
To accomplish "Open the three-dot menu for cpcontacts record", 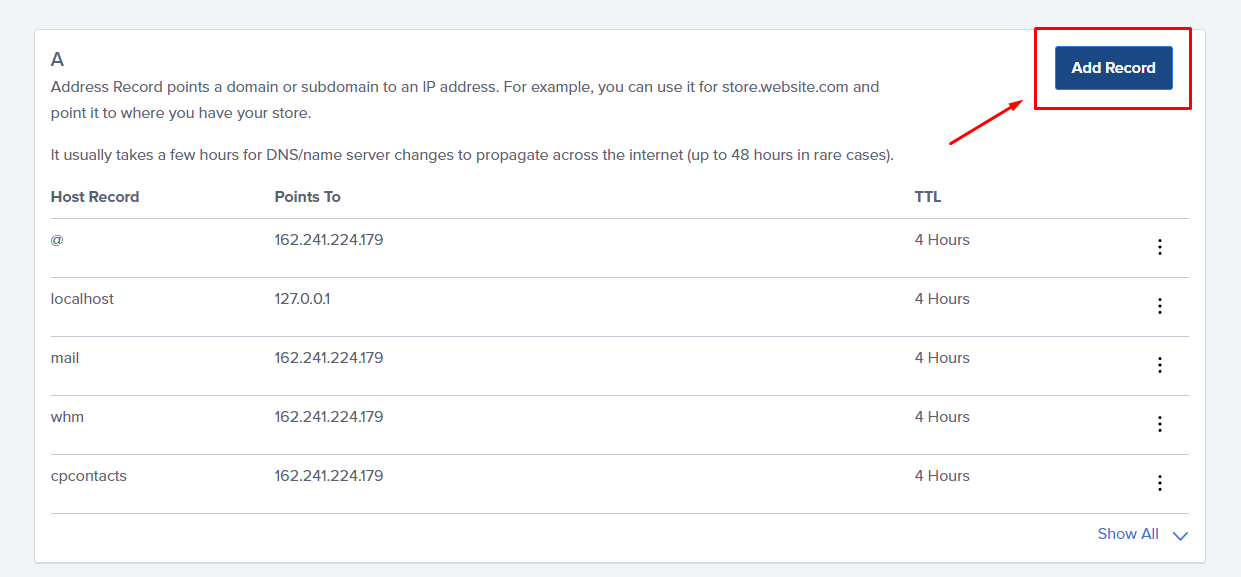I will click(1159, 483).
